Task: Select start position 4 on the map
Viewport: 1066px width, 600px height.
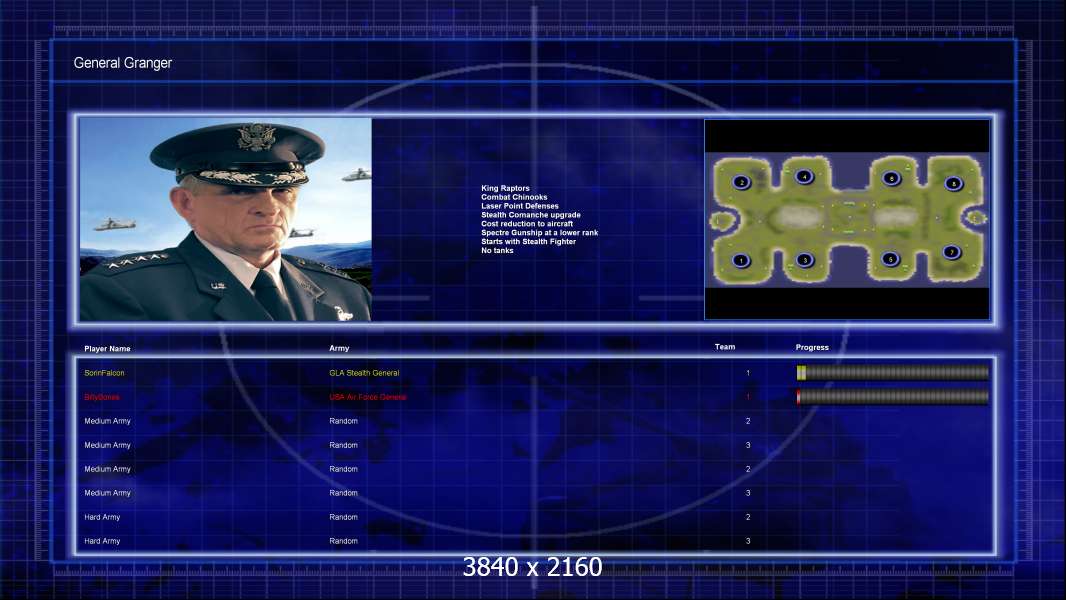Action: coord(805,177)
